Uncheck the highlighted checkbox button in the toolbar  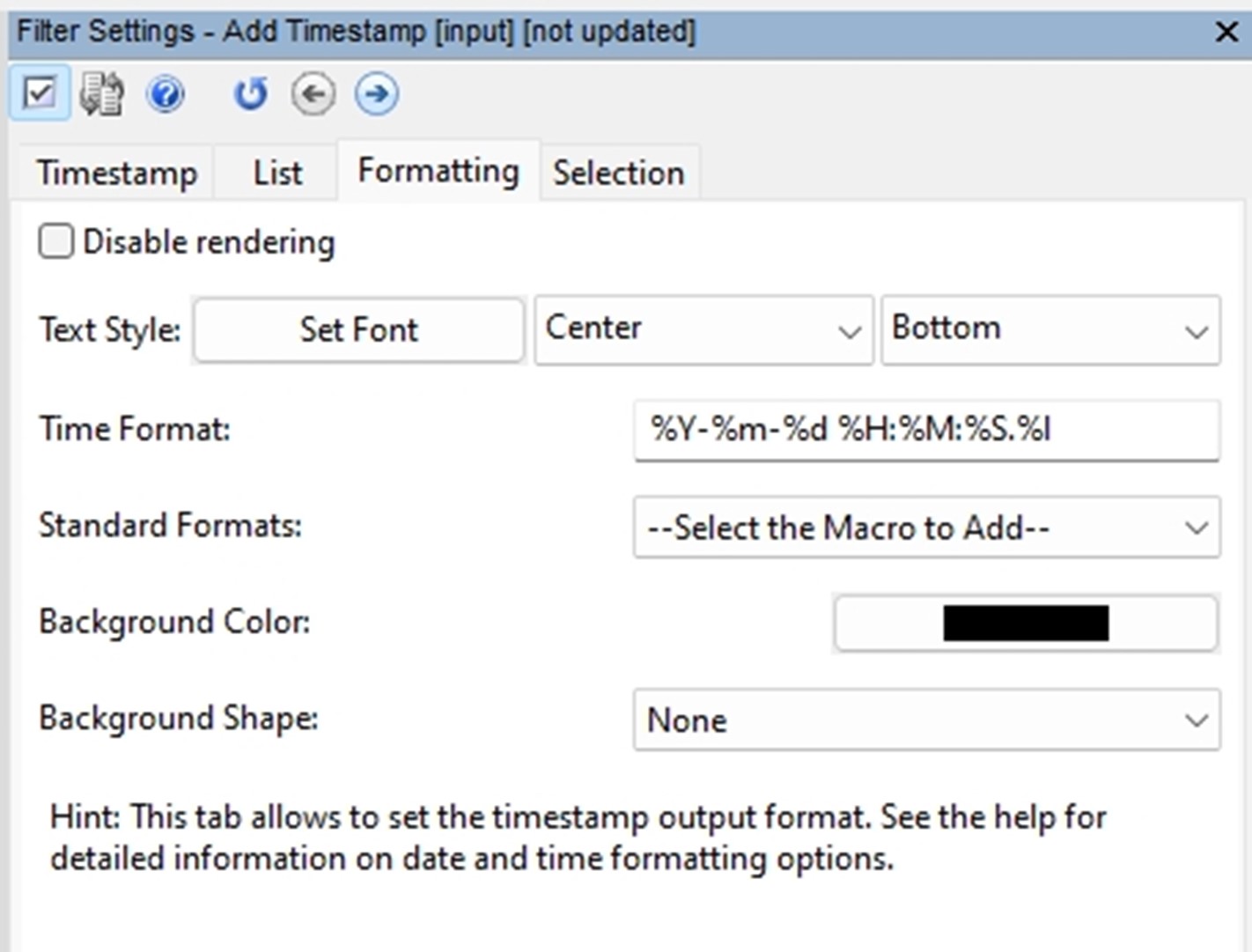tap(39, 92)
